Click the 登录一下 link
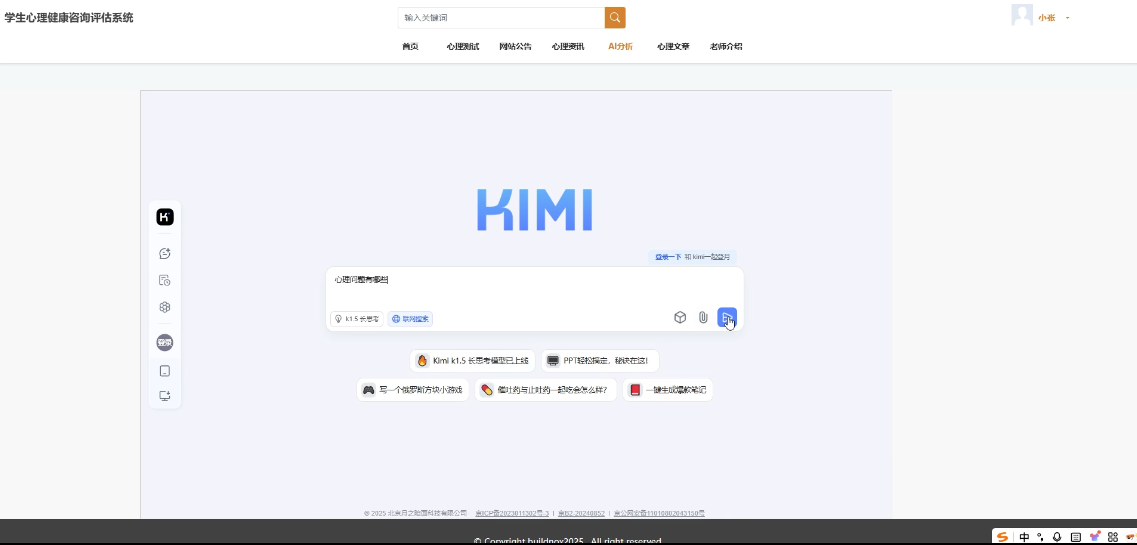This screenshot has width=1137, height=545. pos(668,257)
